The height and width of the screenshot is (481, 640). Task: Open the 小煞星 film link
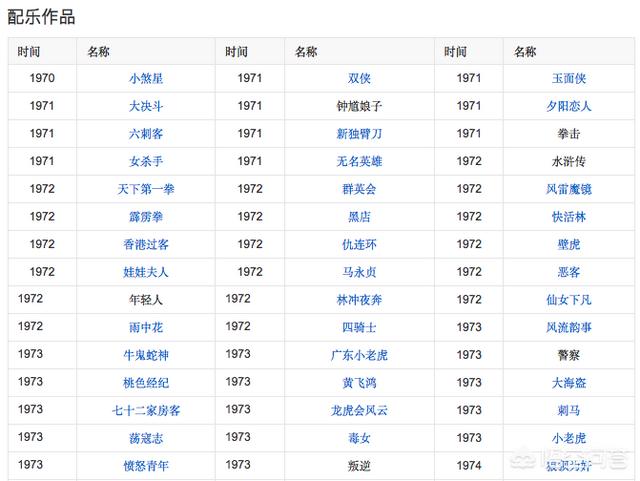(x=146, y=78)
